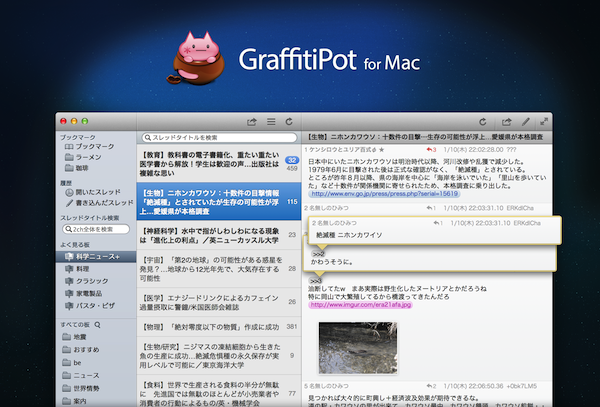Open the 珈琲 bookmark folder
The image size is (600, 407).
(x=77, y=168)
